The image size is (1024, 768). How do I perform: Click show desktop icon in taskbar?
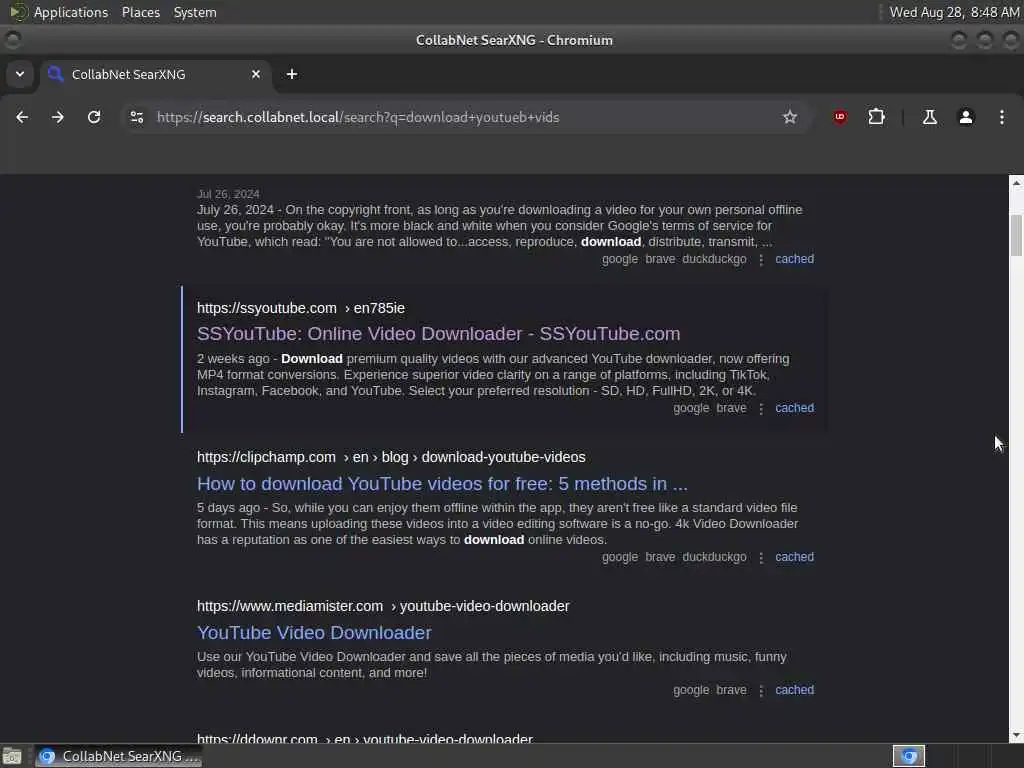coord(12,756)
